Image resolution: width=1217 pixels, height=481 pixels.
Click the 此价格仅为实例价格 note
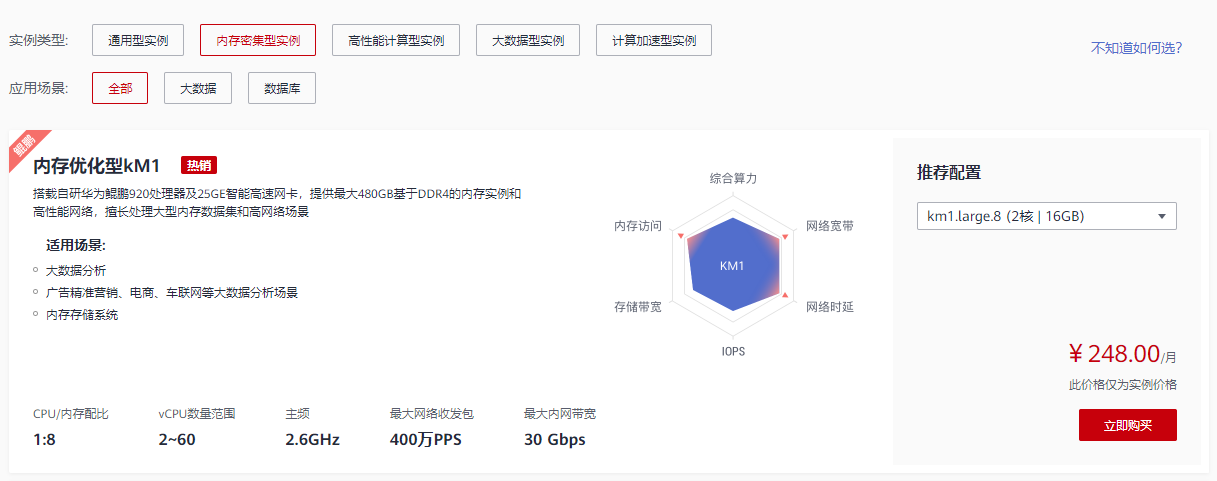tap(1123, 384)
